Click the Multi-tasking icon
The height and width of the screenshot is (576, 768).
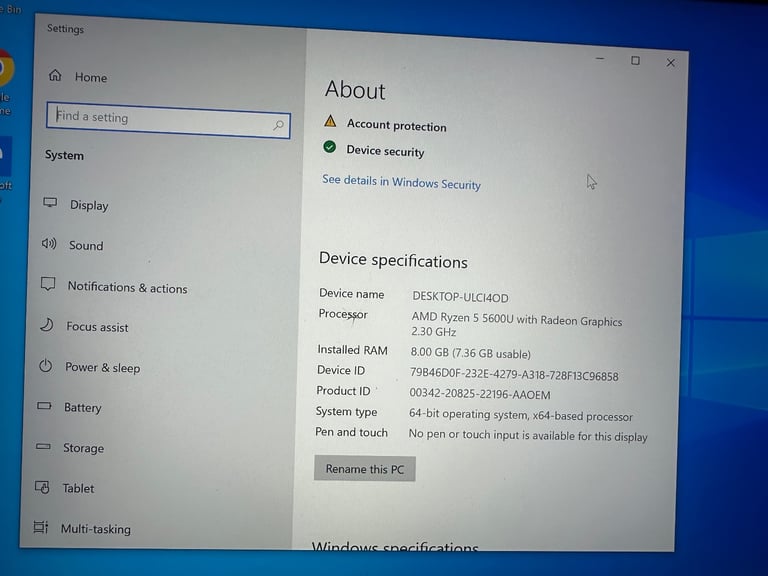pos(41,527)
